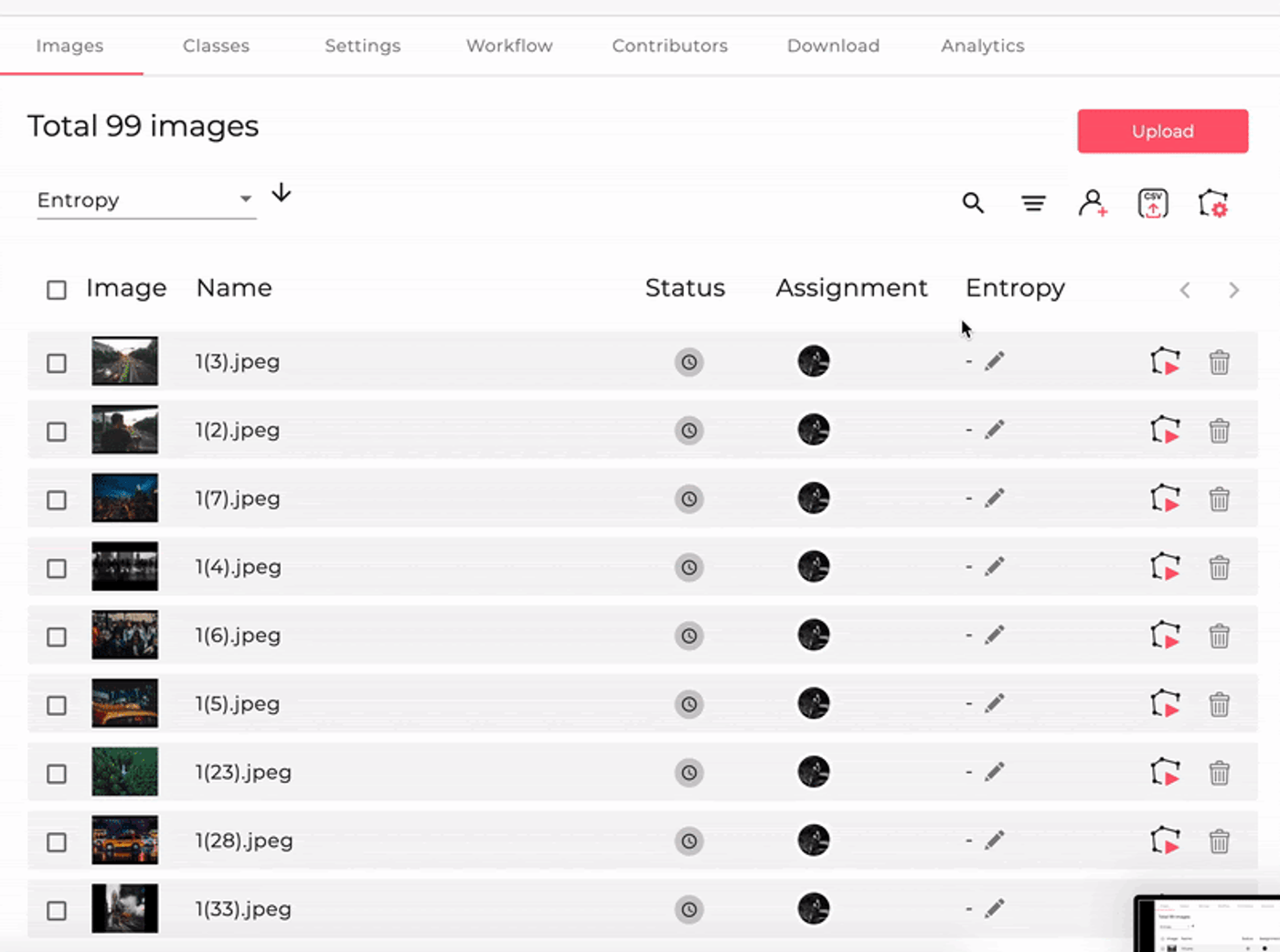The width and height of the screenshot is (1280, 952).
Task: Open the search magnifier icon
Action: tap(973, 203)
